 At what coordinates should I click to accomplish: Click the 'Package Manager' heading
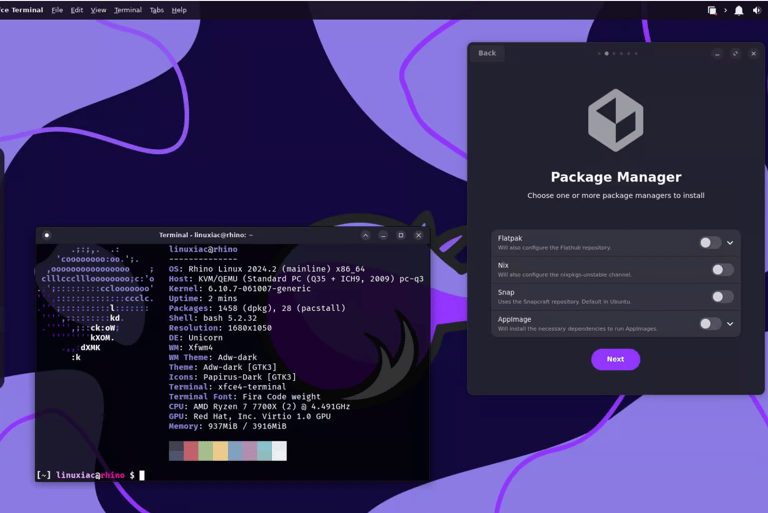coord(616,177)
